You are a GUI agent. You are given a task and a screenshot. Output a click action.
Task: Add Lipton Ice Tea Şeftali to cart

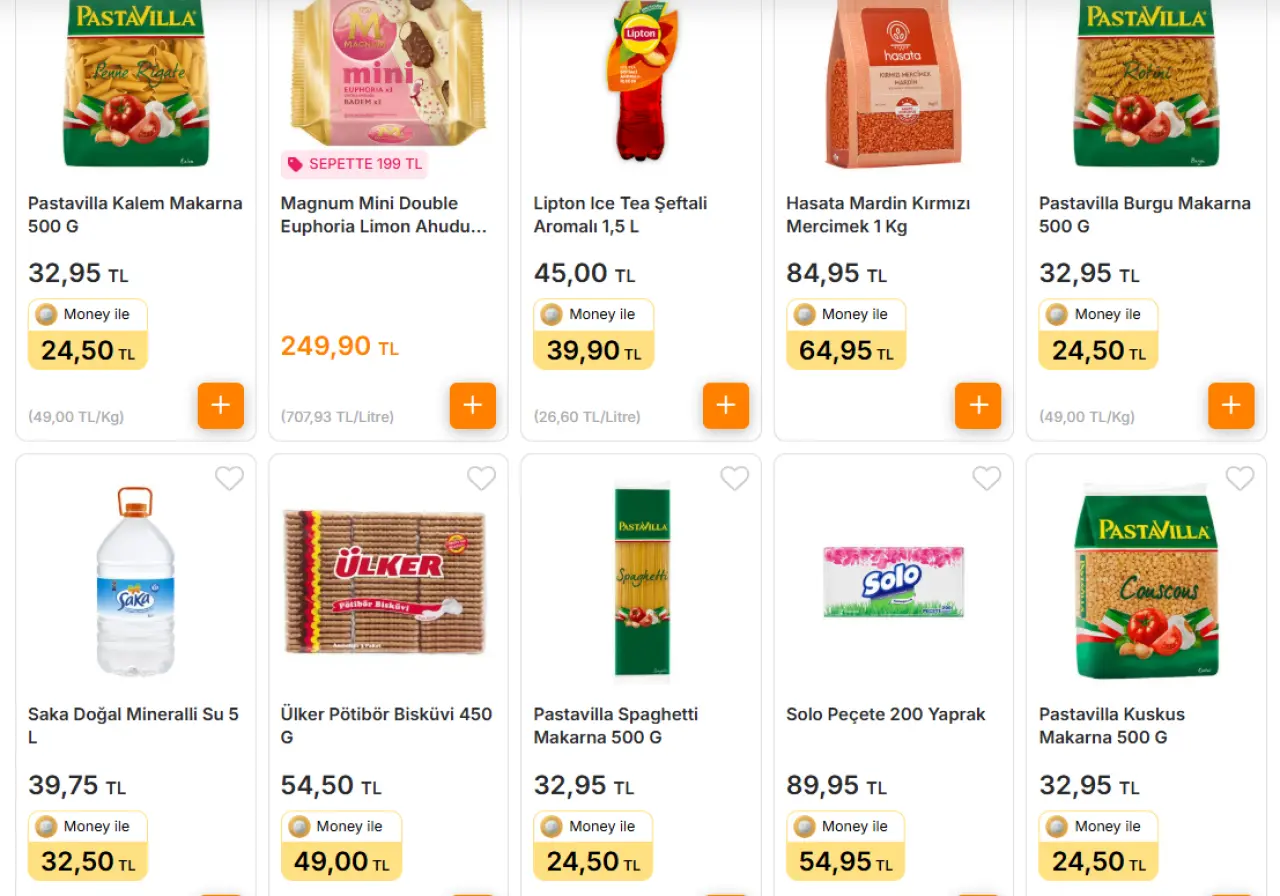pos(726,406)
